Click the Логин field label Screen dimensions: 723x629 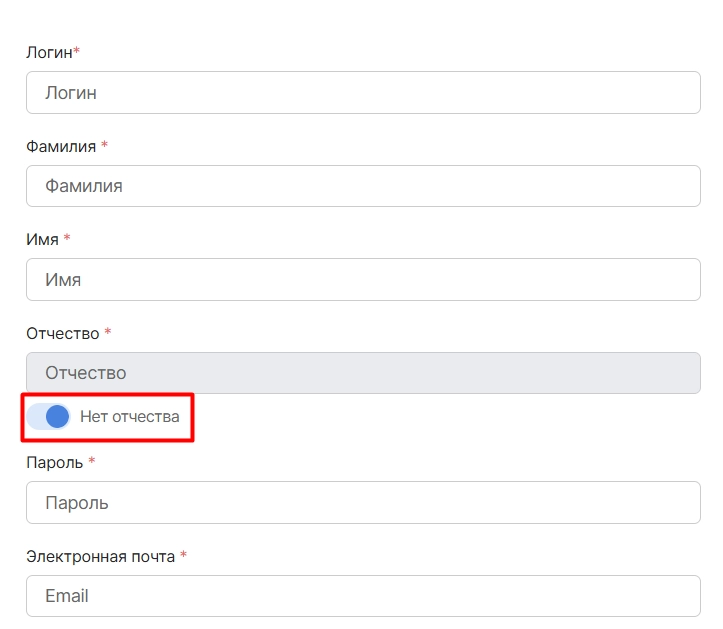(49, 53)
